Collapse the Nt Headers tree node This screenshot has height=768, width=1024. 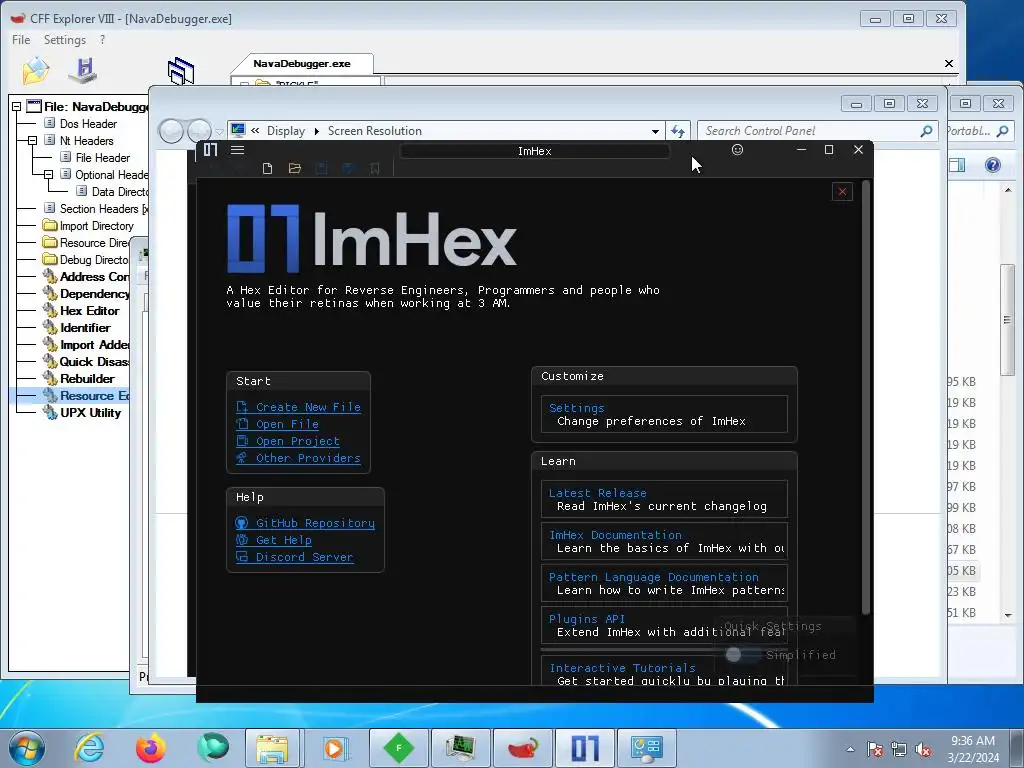32,140
